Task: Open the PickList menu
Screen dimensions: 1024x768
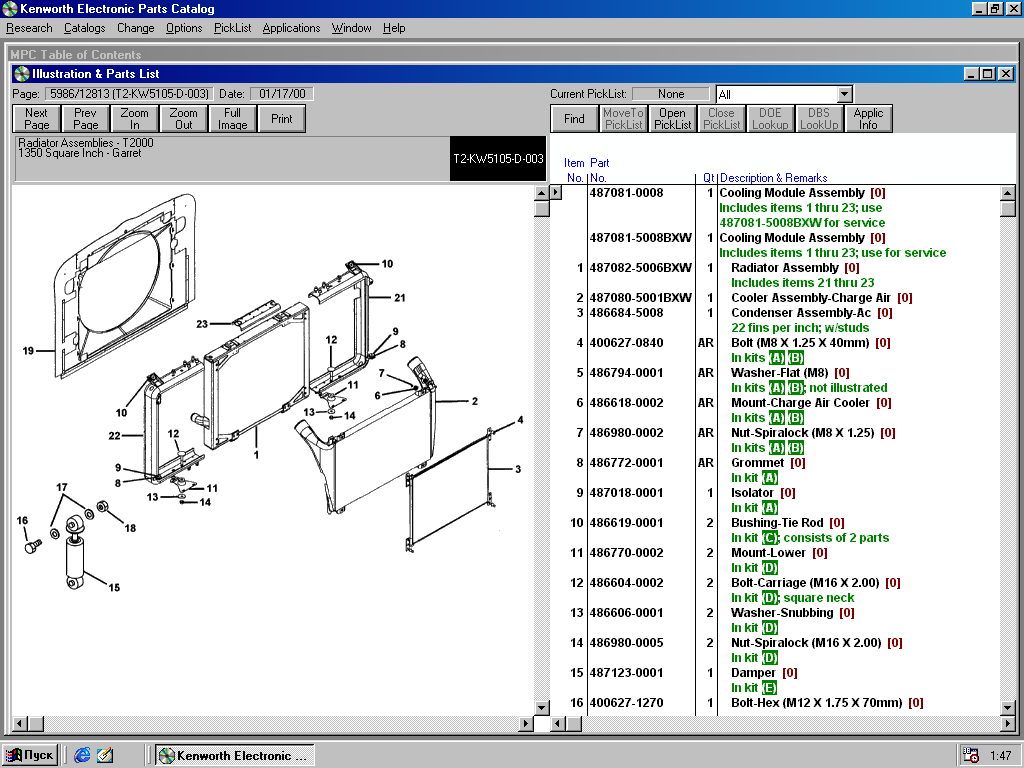Action: (x=232, y=28)
